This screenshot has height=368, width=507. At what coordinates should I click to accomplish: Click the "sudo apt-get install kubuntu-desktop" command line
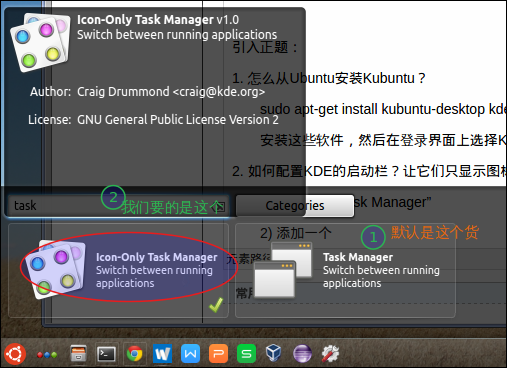click(x=383, y=109)
